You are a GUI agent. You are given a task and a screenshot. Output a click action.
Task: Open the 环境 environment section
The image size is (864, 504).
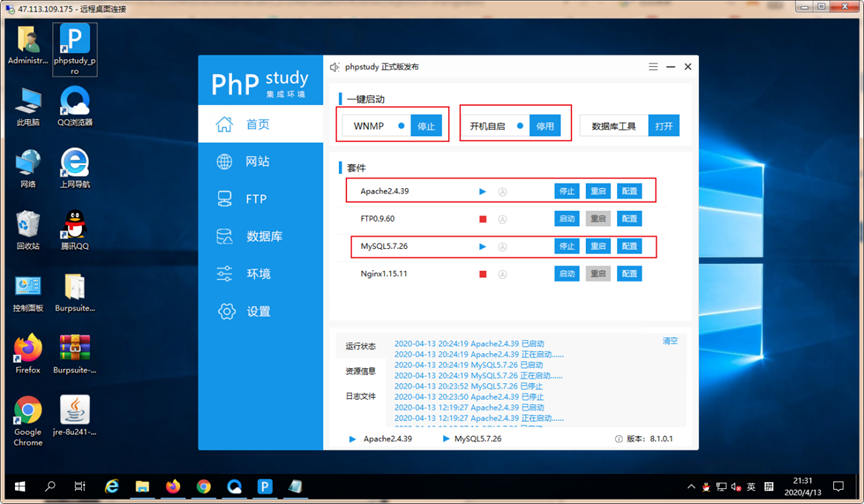coord(260,274)
